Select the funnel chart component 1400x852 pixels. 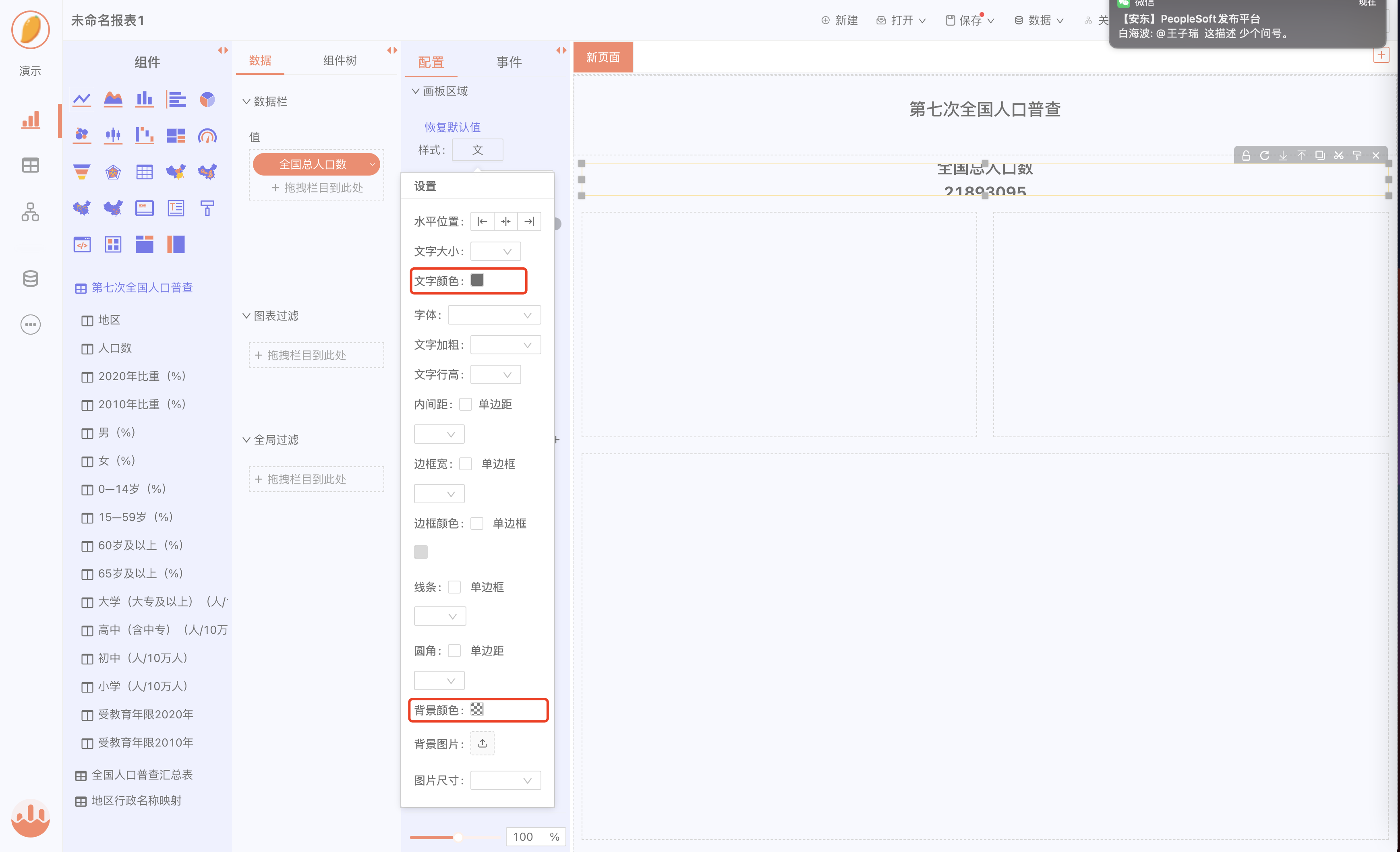click(82, 172)
